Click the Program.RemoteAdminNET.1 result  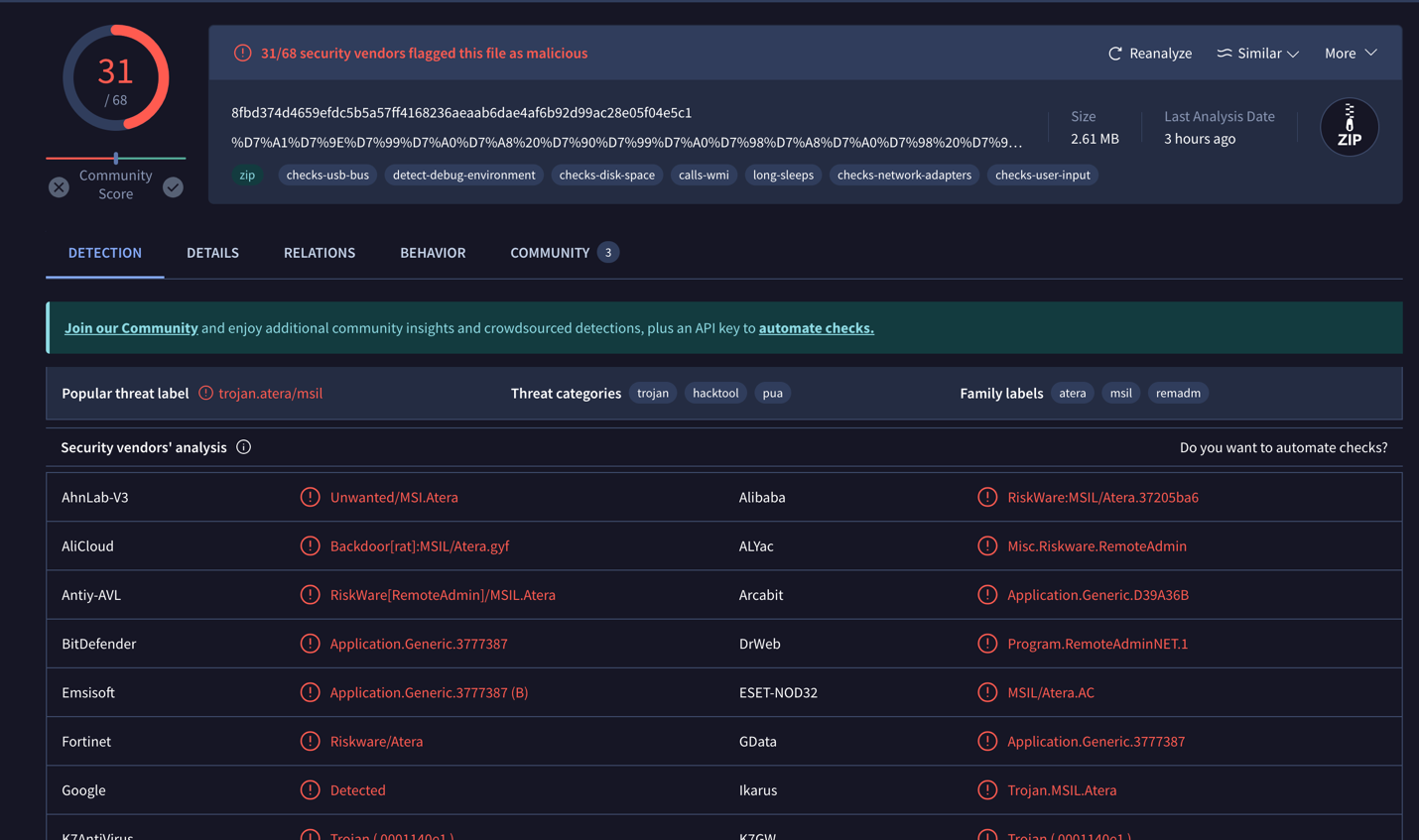coord(1097,644)
